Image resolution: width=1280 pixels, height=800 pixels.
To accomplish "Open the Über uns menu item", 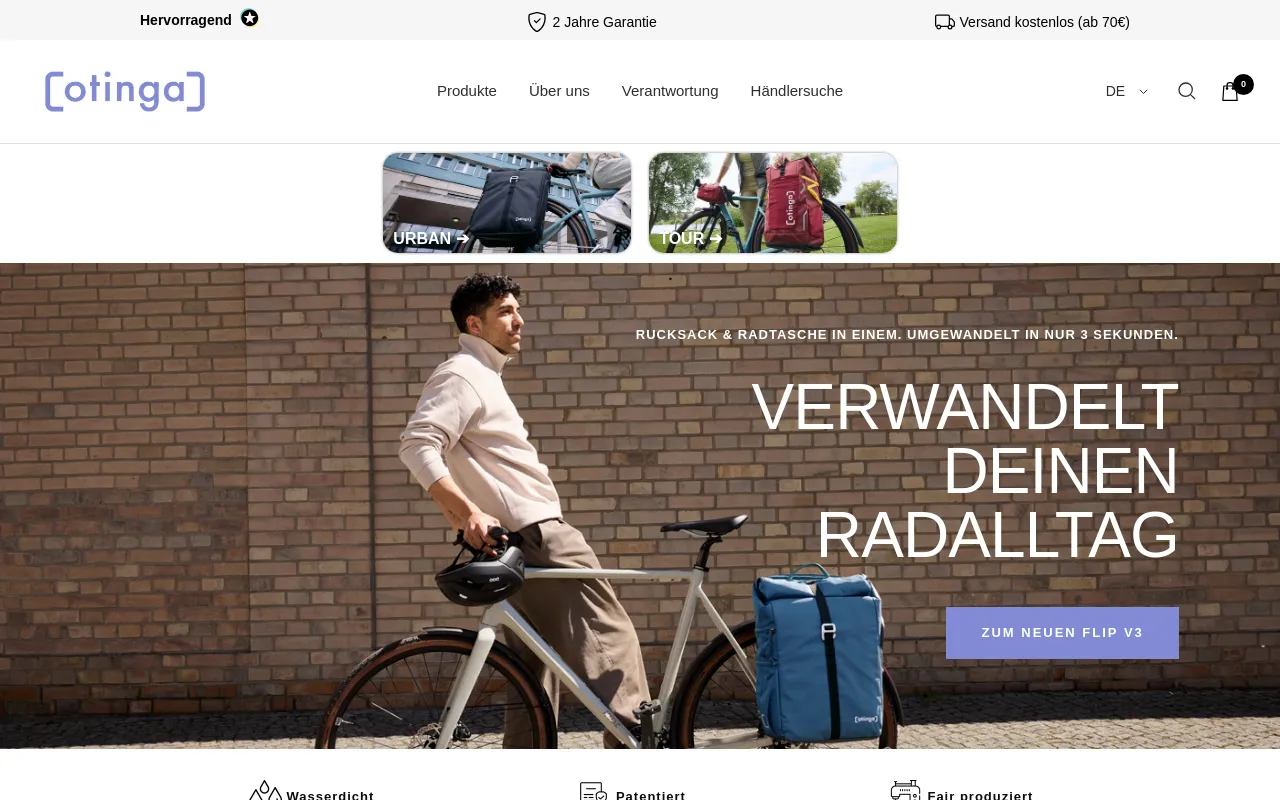I will click(559, 91).
